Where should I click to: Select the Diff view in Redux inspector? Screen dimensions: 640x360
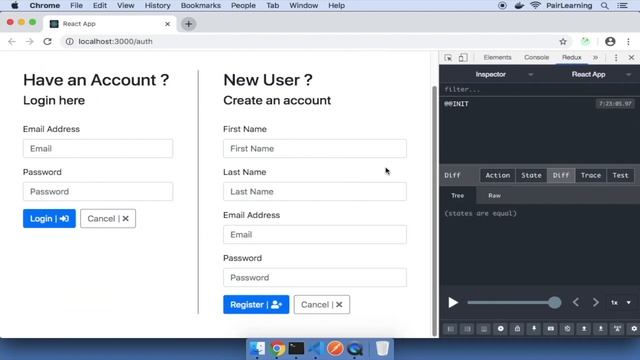point(561,175)
